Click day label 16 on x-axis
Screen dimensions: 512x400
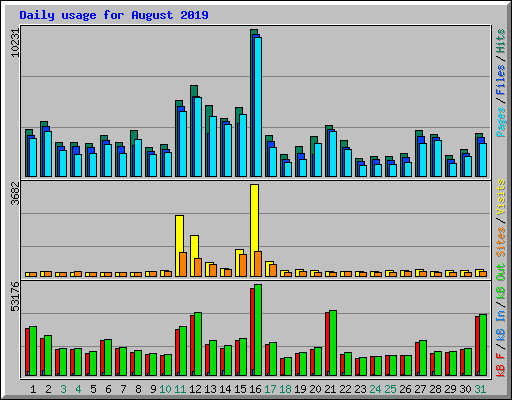click(255, 389)
